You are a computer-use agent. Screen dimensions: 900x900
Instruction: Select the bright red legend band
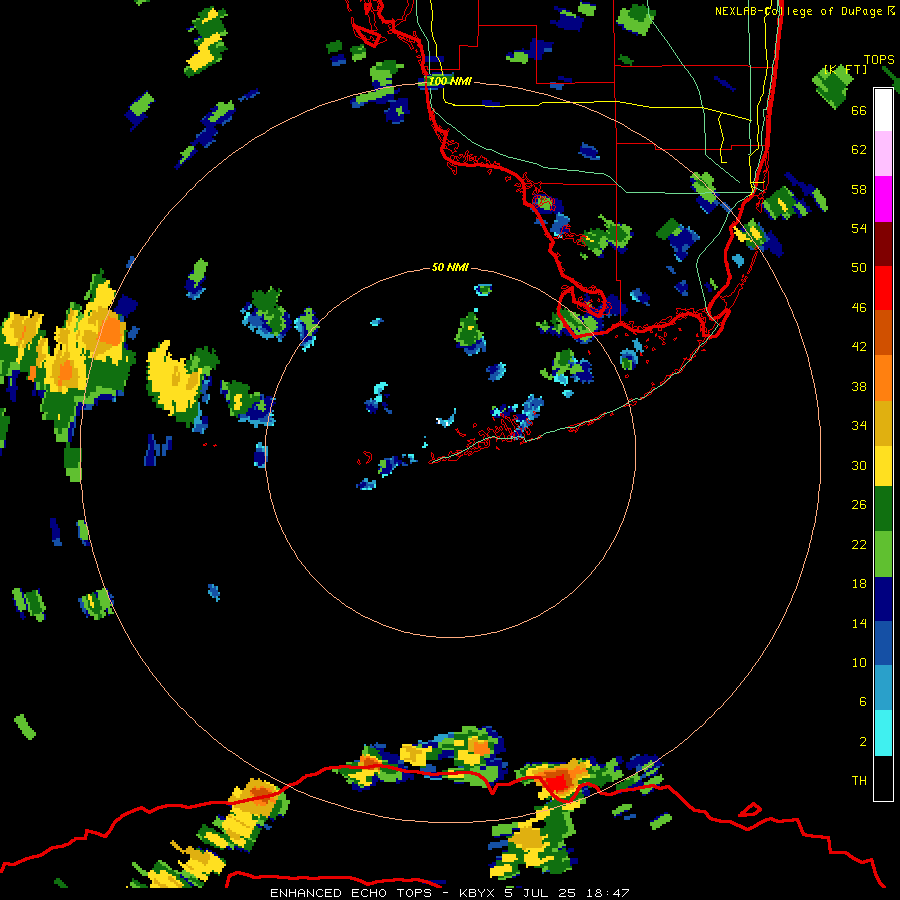point(883,288)
